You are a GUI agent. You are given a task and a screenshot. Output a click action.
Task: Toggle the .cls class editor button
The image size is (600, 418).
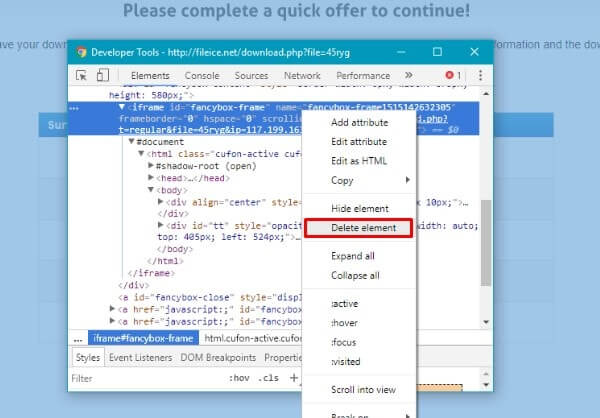coord(268,378)
